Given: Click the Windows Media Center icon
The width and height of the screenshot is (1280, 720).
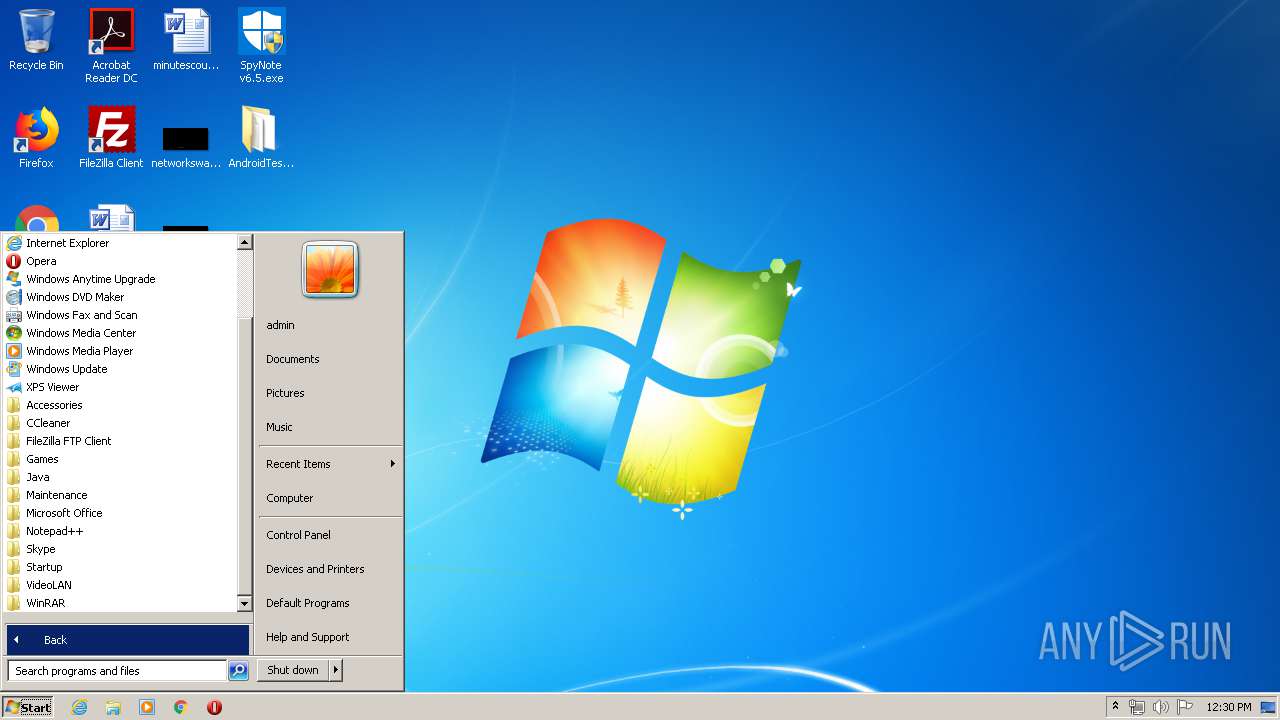Looking at the screenshot, I should tap(14, 333).
